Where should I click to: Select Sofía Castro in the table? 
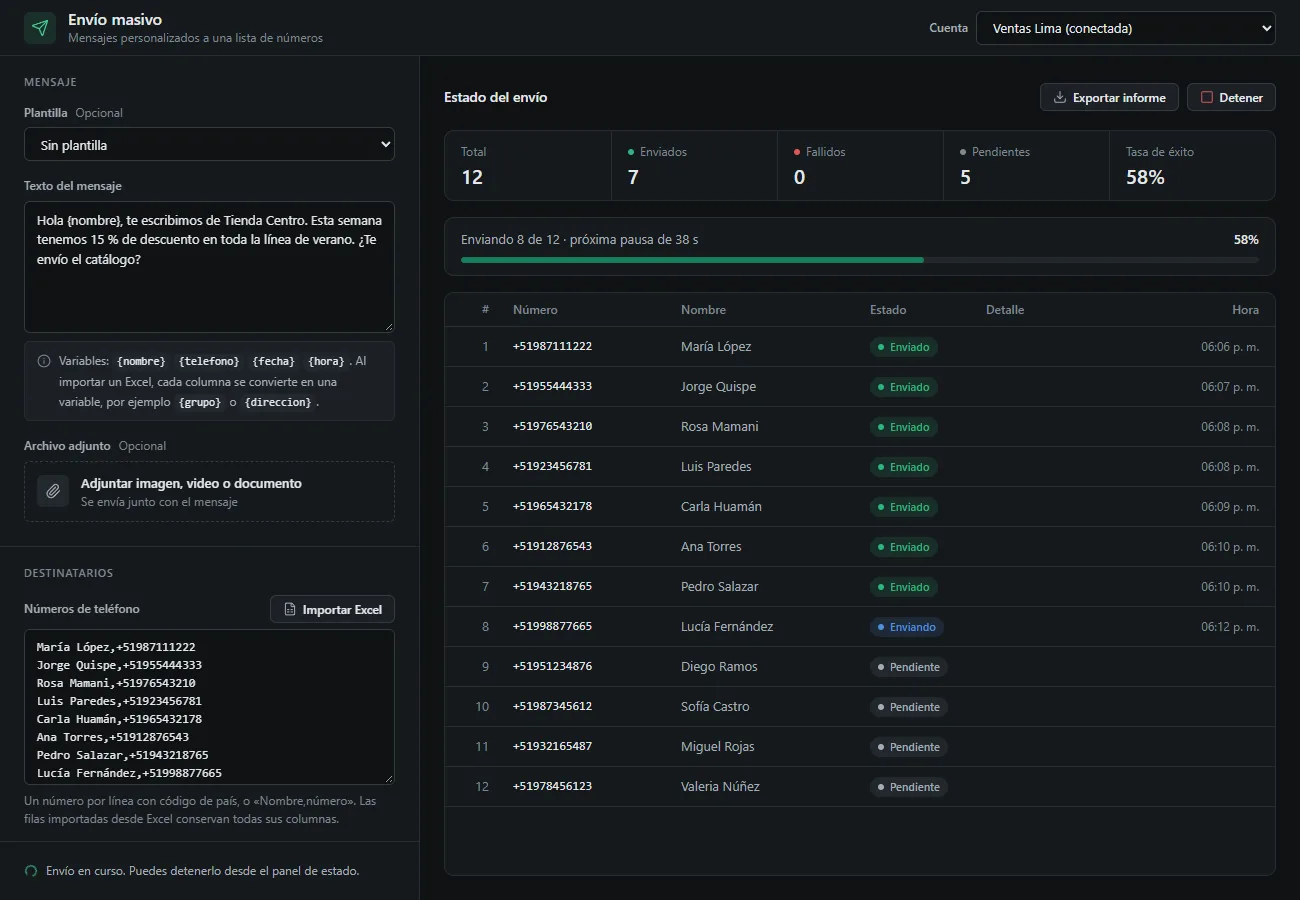click(x=715, y=707)
